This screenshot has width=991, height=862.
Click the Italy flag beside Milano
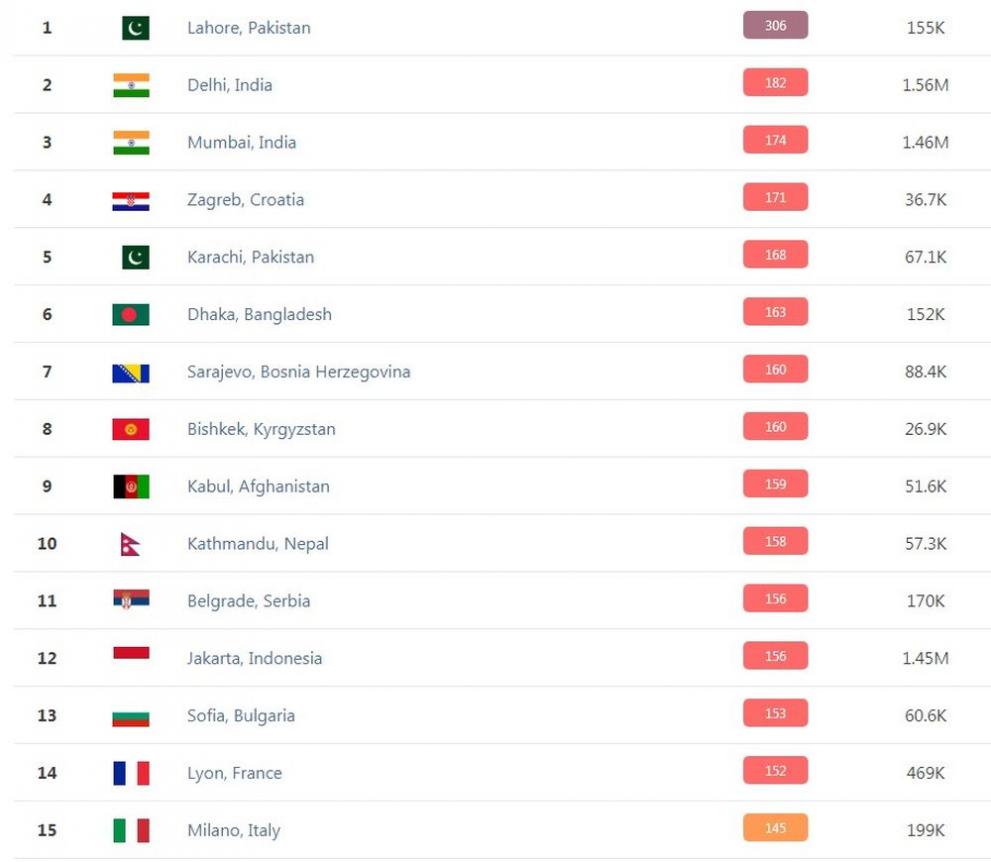pyautogui.click(x=131, y=831)
